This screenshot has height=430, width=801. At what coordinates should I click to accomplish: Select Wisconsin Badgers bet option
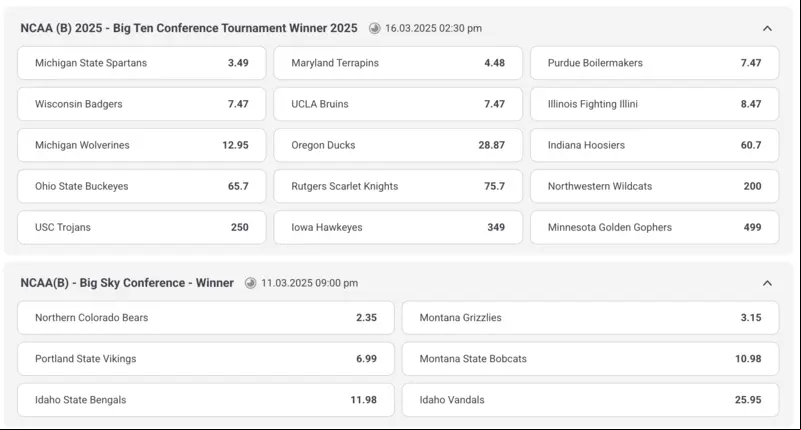point(142,104)
